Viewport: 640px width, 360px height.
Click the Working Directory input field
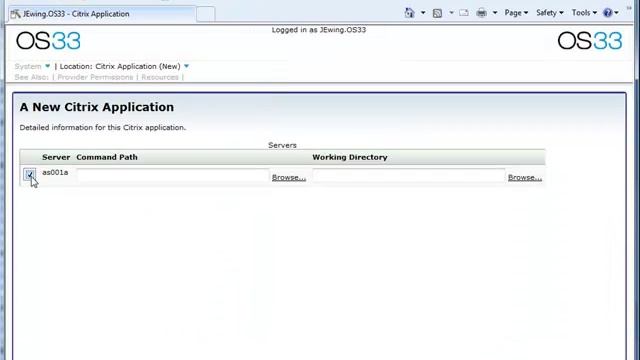pyautogui.click(x=409, y=176)
